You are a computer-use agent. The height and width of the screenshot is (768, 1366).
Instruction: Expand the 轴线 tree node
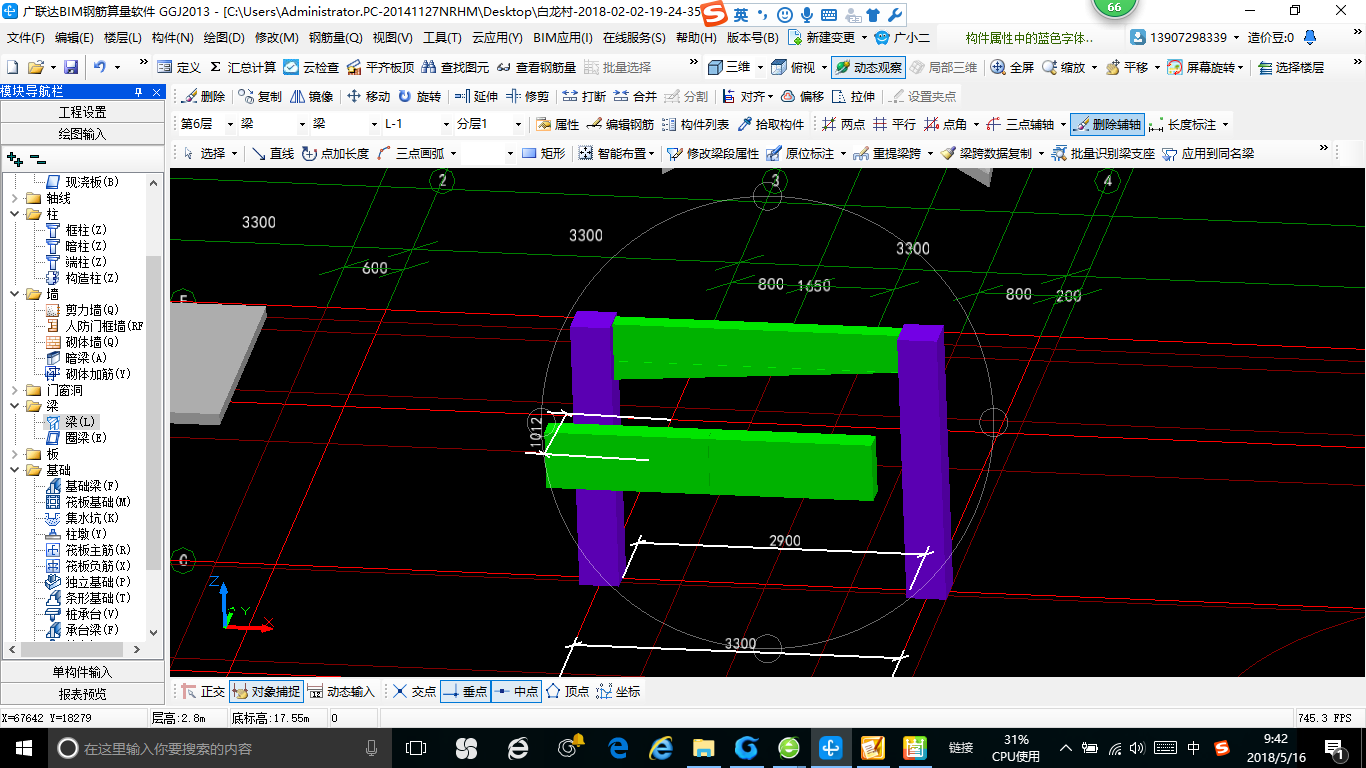coord(14,198)
